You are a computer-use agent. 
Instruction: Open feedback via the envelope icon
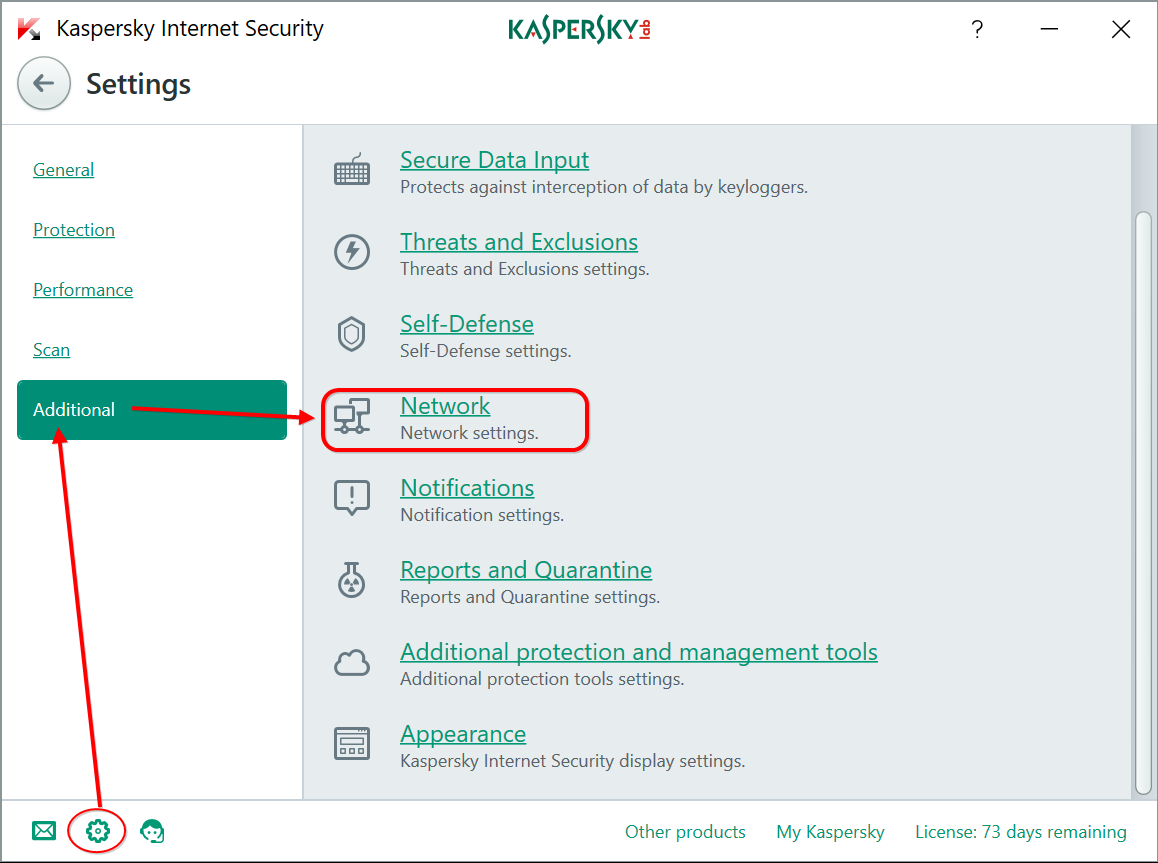44,831
